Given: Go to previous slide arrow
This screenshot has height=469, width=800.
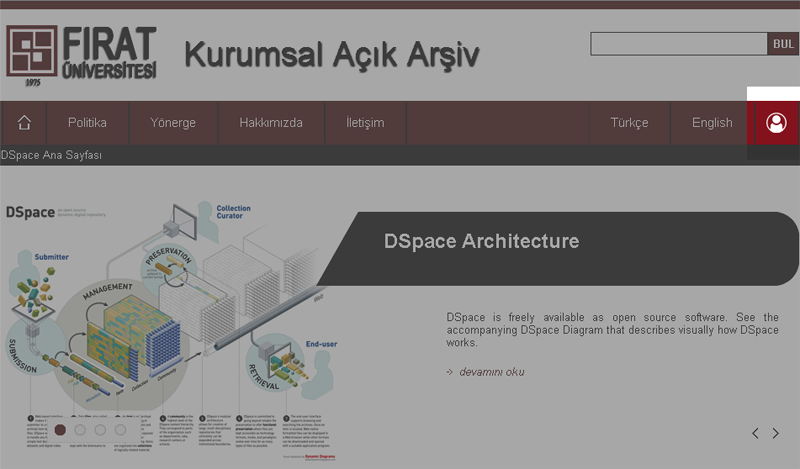Looking at the screenshot, I should click(755, 433).
